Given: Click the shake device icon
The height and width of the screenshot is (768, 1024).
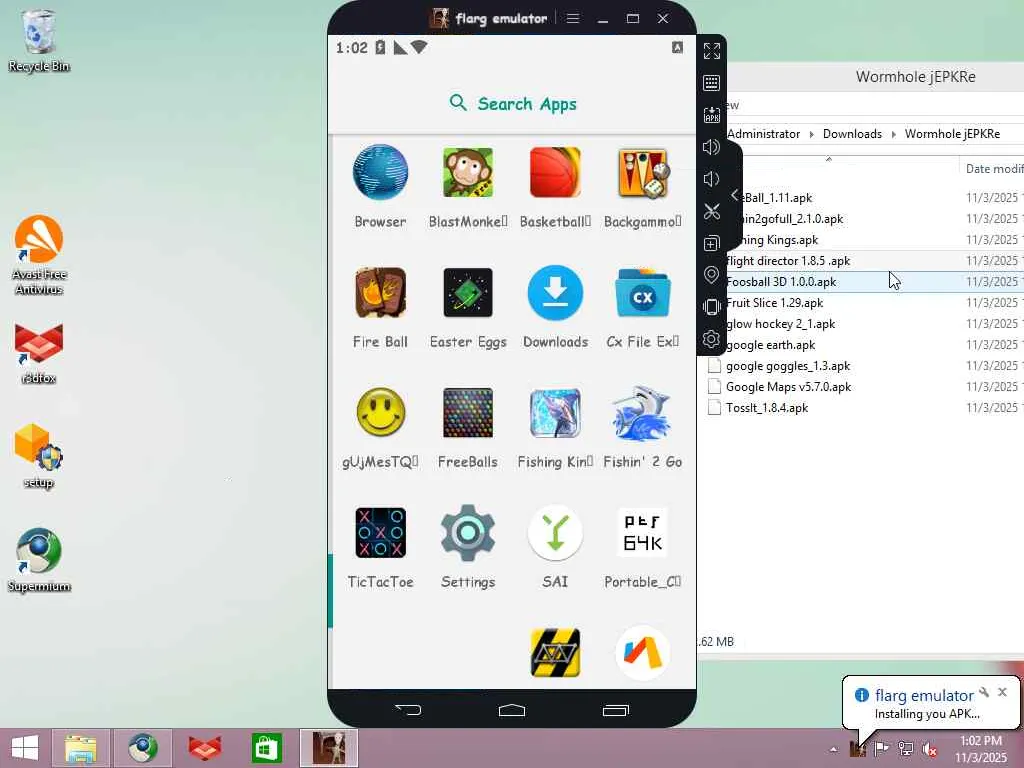Looking at the screenshot, I should (x=711, y=307).
